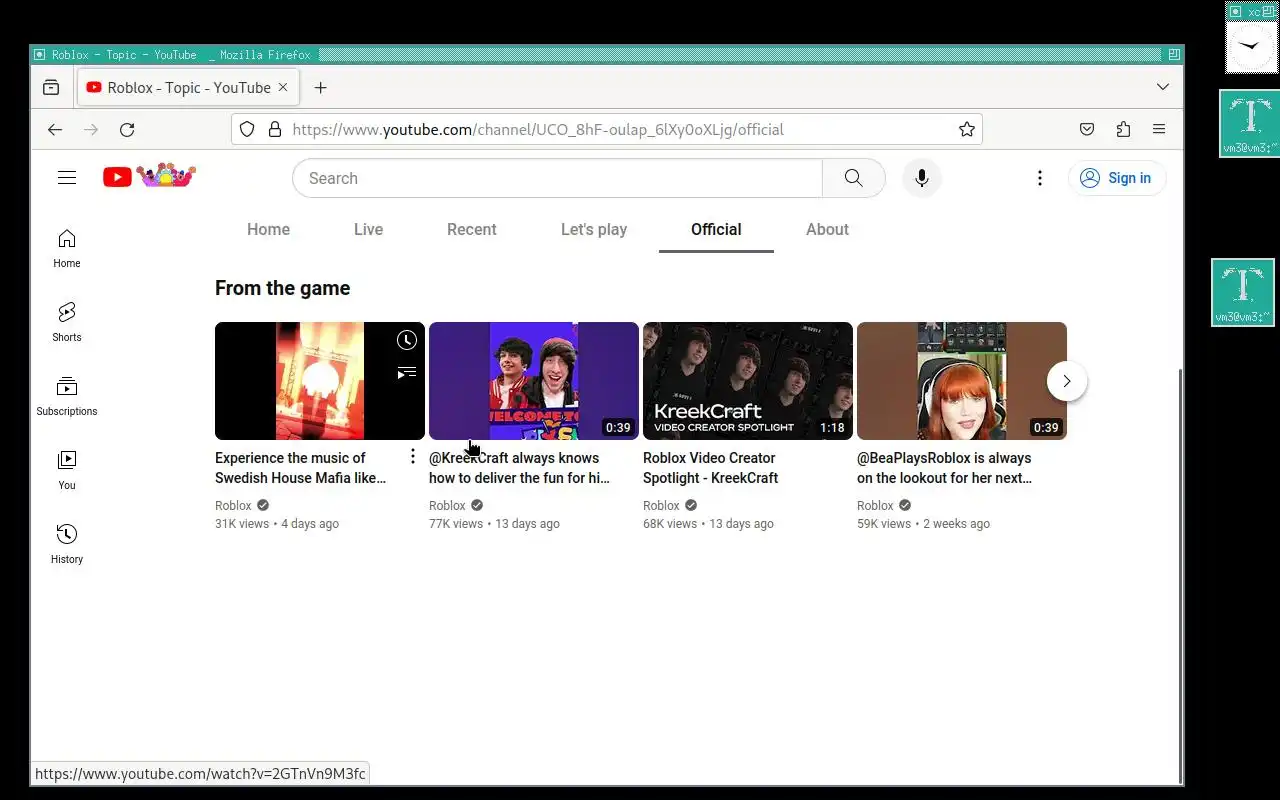Open Roblox channel under BeaPlaysRoblox video
Viewport: 1280px width, 800px height.
(875, 506)
